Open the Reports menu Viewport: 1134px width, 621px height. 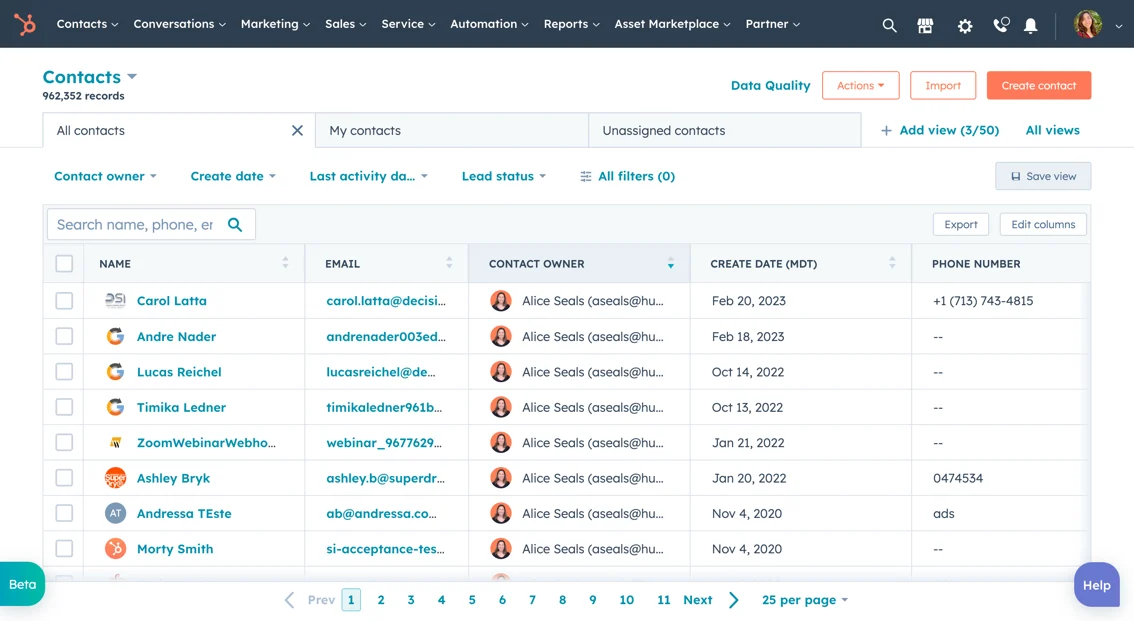(571, 24)
